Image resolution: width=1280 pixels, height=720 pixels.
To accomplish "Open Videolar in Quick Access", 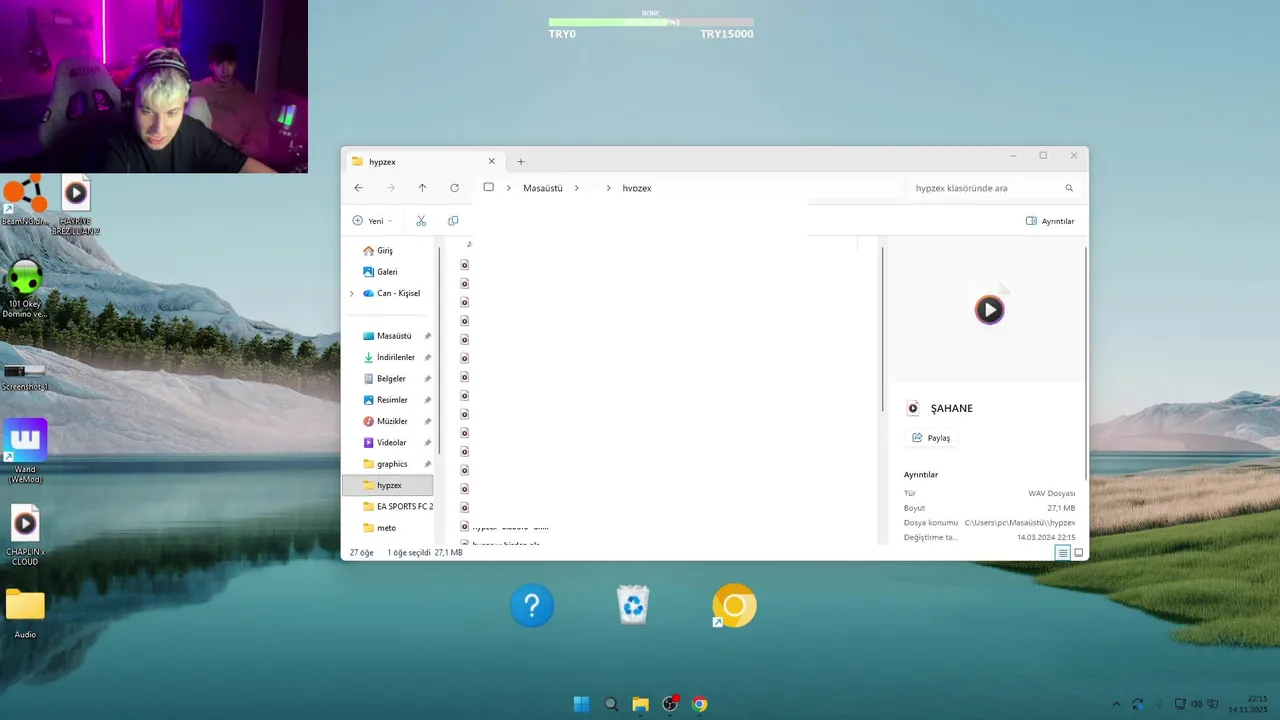I will 391,443.
